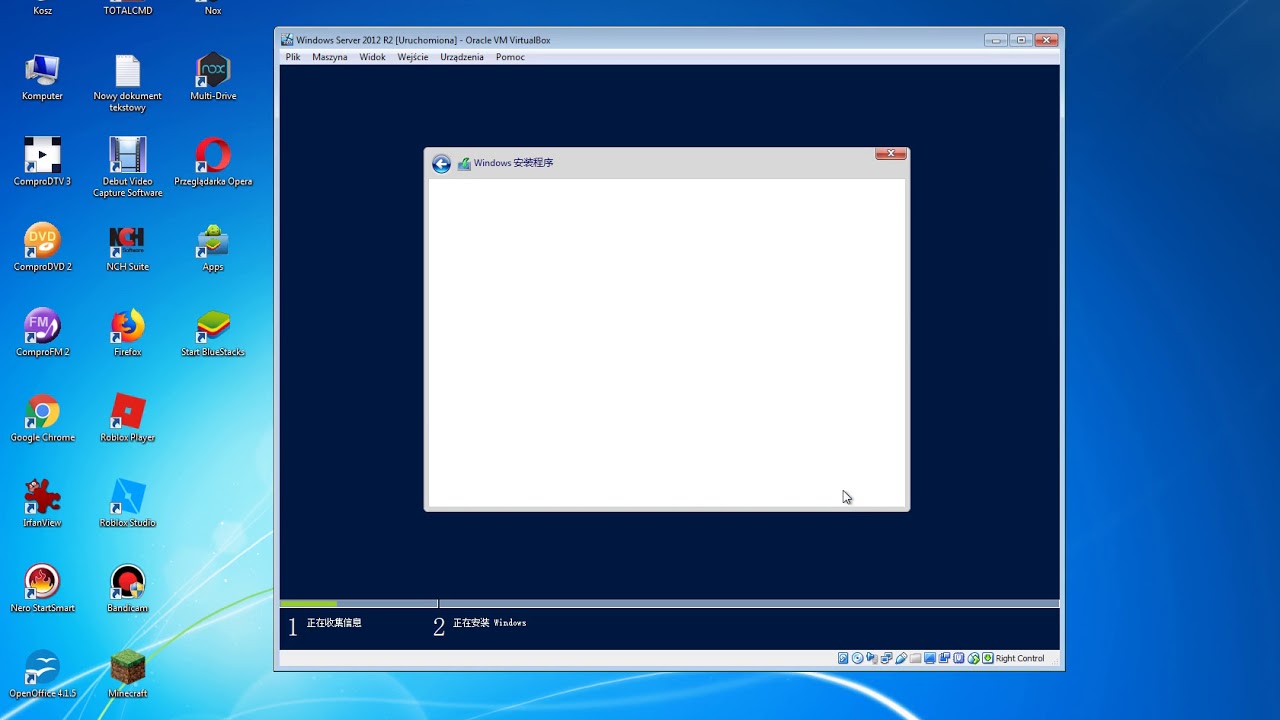Image resolution: width=1280 pixels, height=720 pixels.
Task: Click the mouse integration status icon
Action: [x=973, y=658]
